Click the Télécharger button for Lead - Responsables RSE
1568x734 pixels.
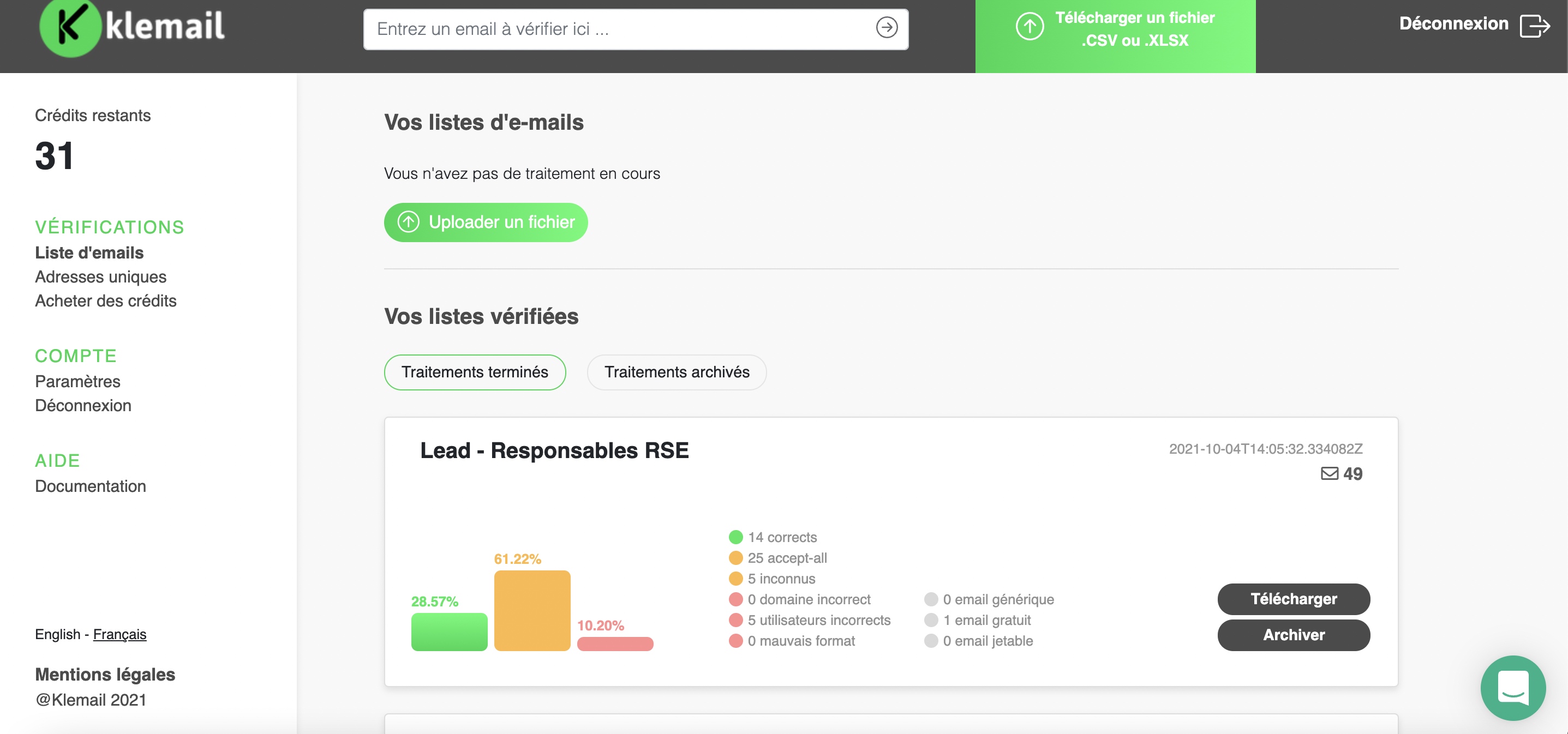click(1293, 599)
